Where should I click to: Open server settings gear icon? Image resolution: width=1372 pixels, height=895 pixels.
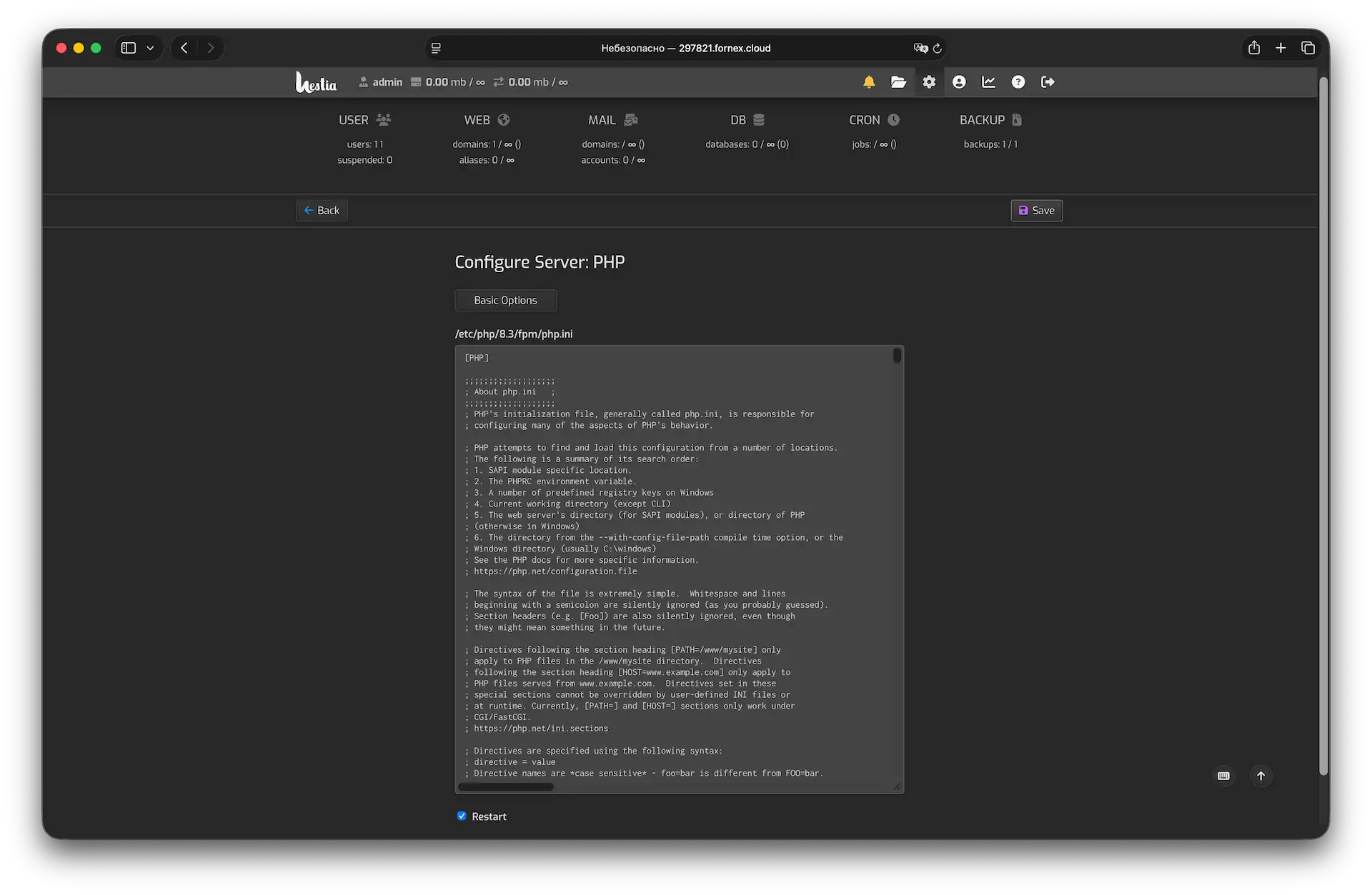tap(929, 82)
